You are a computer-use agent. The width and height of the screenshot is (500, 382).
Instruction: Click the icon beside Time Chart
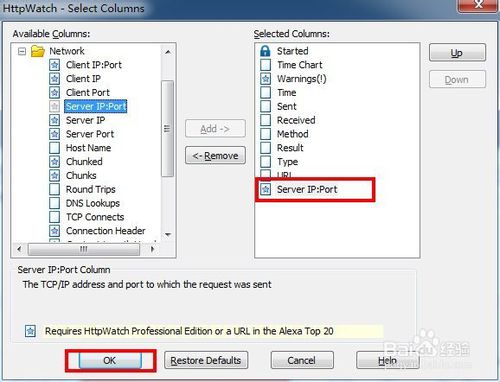[x=265, y=65]
